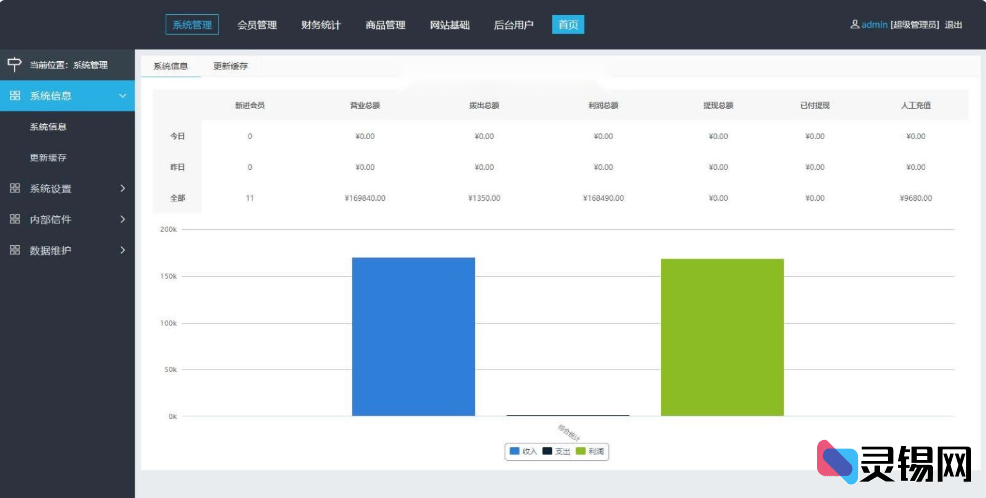Click the 灵锡网 logo icon

pos(838,461)
